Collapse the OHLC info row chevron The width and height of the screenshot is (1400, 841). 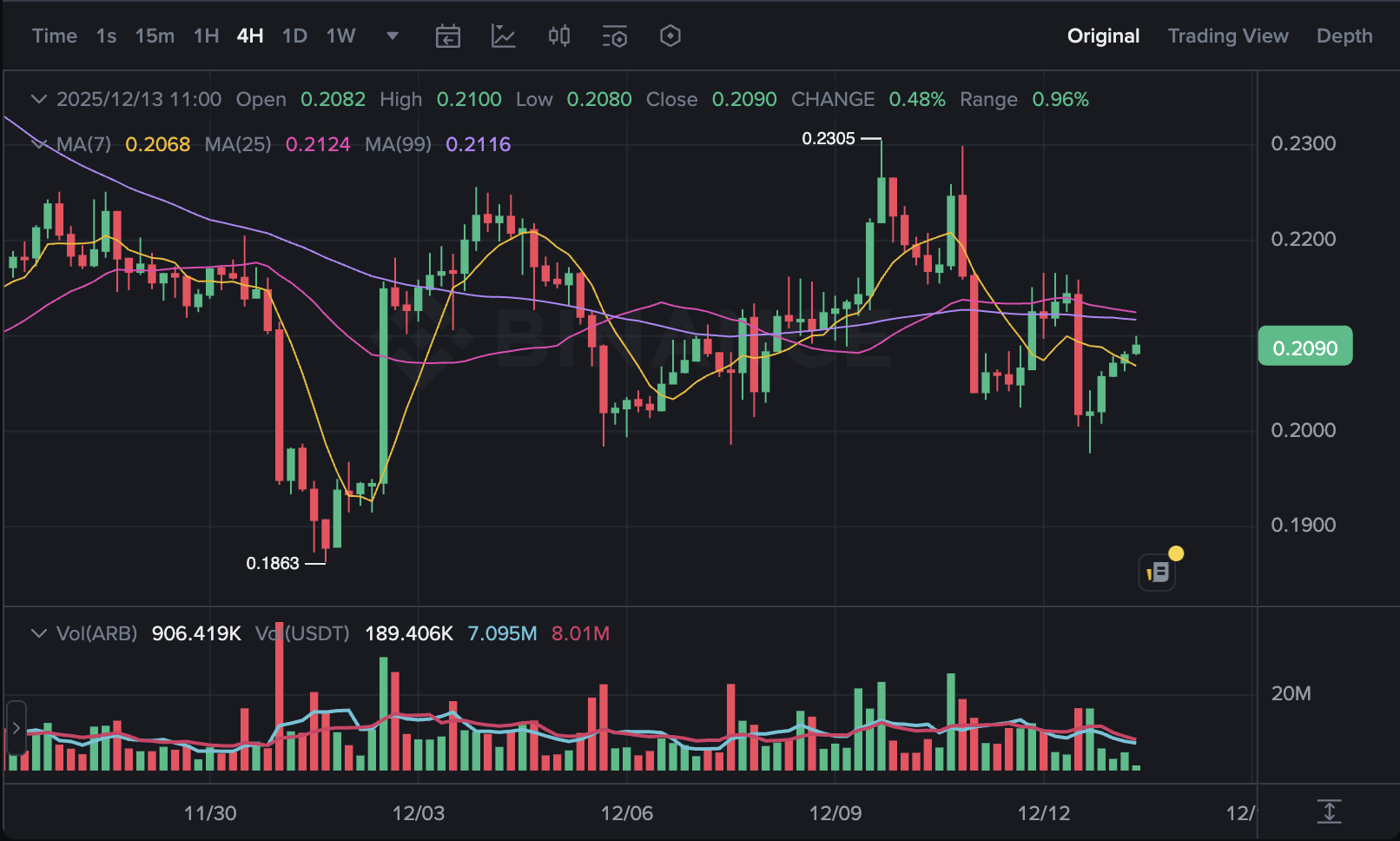pyautogui.click(x=39, y=99)
